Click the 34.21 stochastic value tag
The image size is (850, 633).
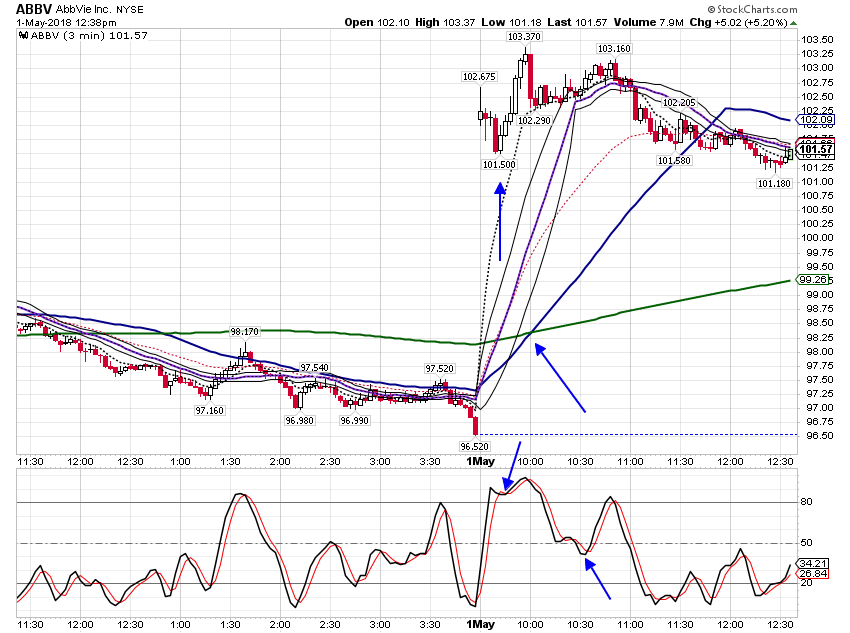(813, 564)
